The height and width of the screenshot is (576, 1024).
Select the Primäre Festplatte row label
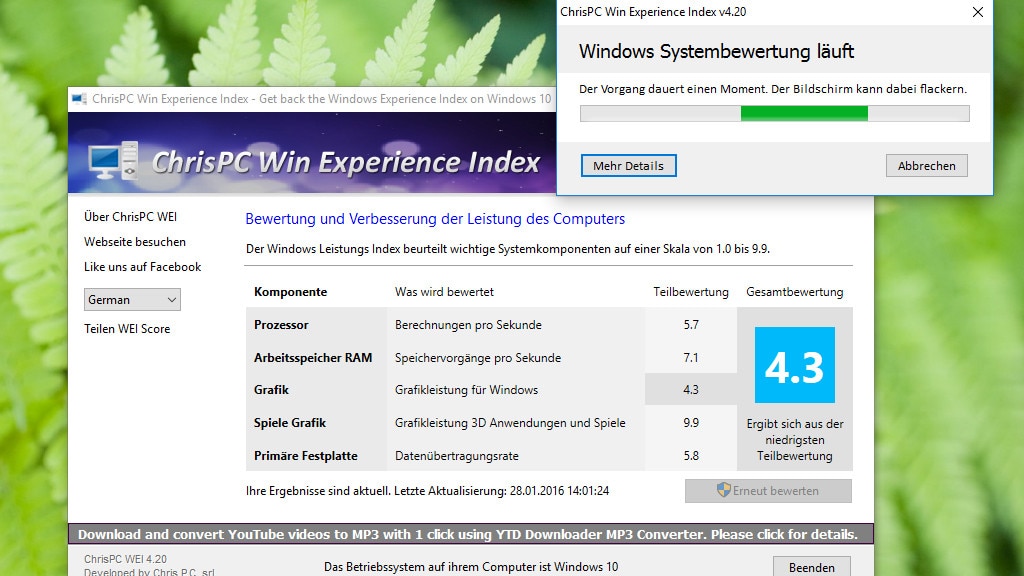pyautogui.click(x=306, y=456)
